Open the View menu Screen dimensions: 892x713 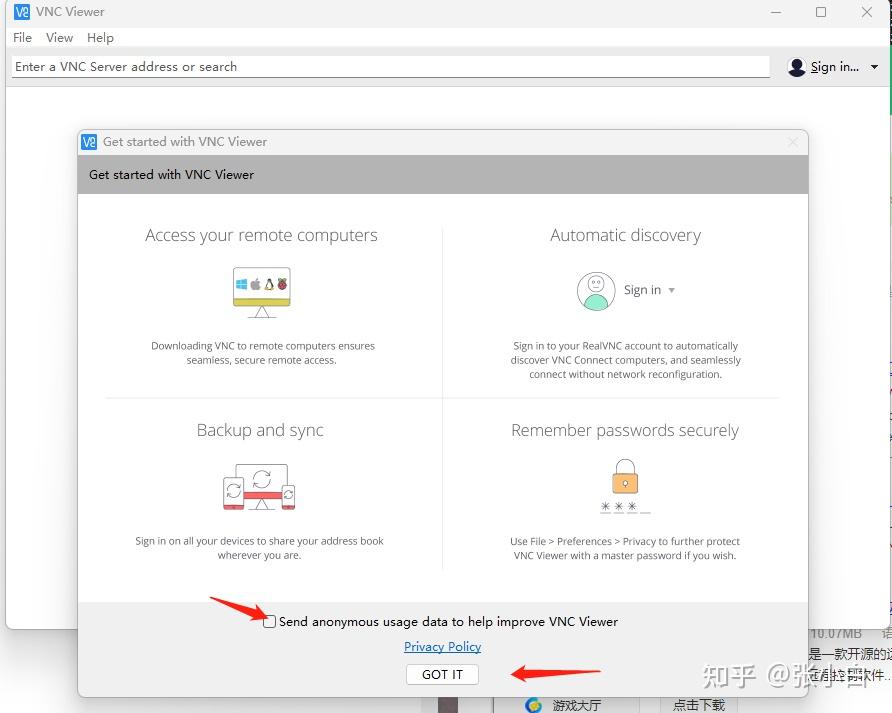[x=59, y=38]
